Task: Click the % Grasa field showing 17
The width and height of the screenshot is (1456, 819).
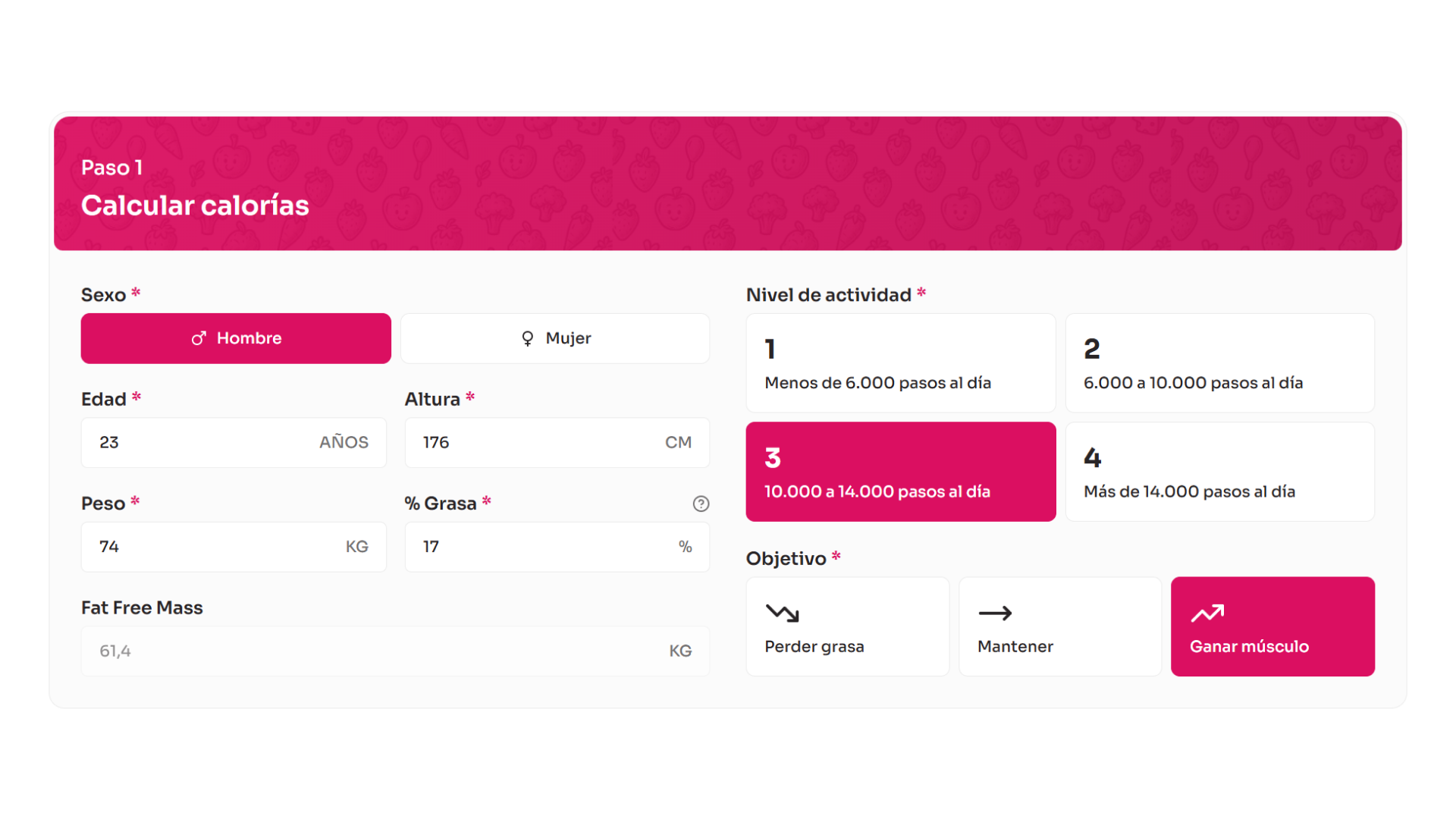Action: (x=557, y=546)
